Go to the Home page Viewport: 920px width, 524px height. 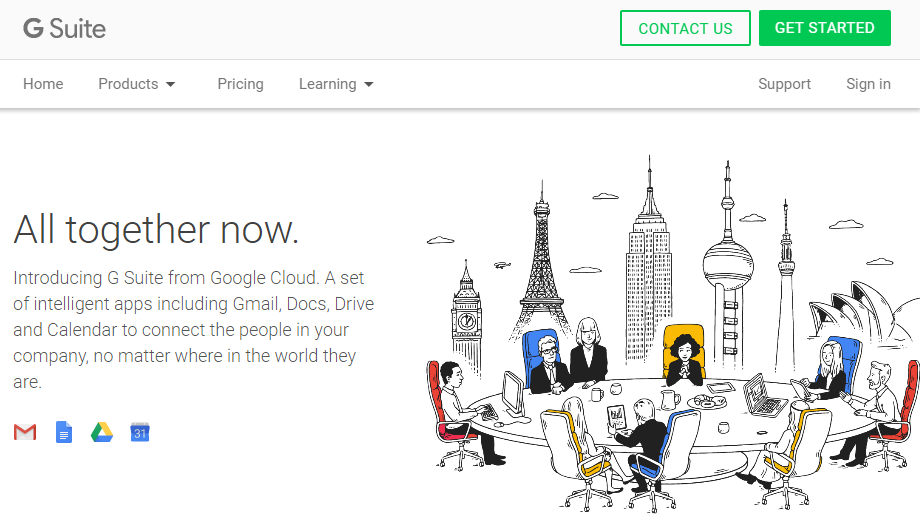coord(43,84)
